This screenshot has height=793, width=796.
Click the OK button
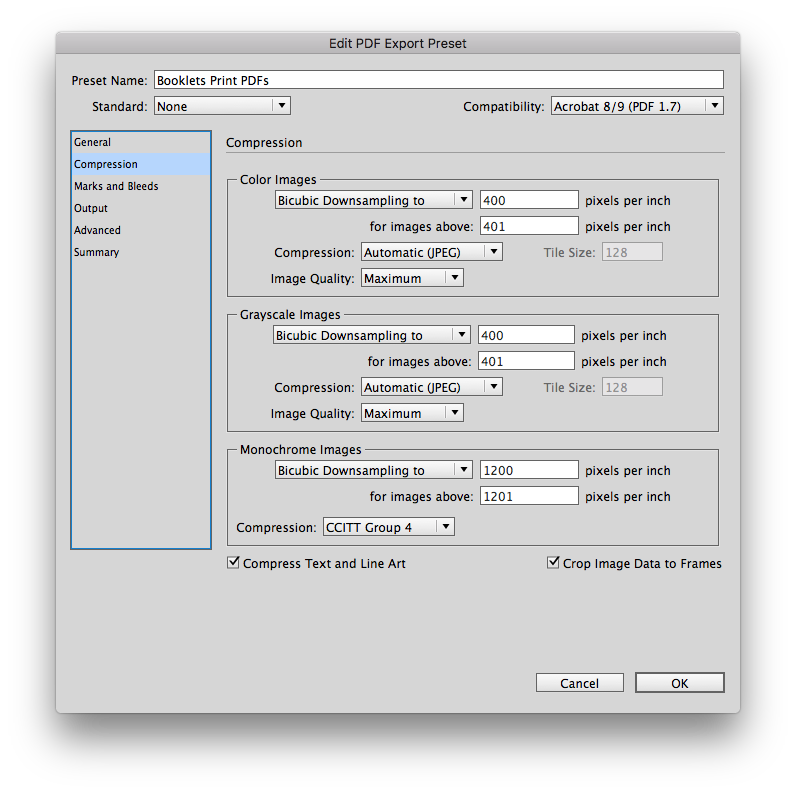[680, 683]
